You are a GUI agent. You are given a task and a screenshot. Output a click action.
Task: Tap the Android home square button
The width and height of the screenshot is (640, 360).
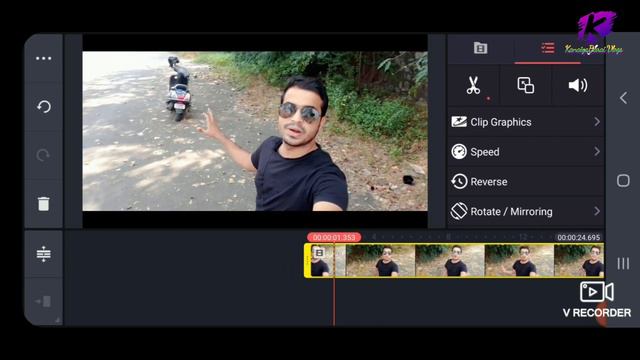(623, 180)
